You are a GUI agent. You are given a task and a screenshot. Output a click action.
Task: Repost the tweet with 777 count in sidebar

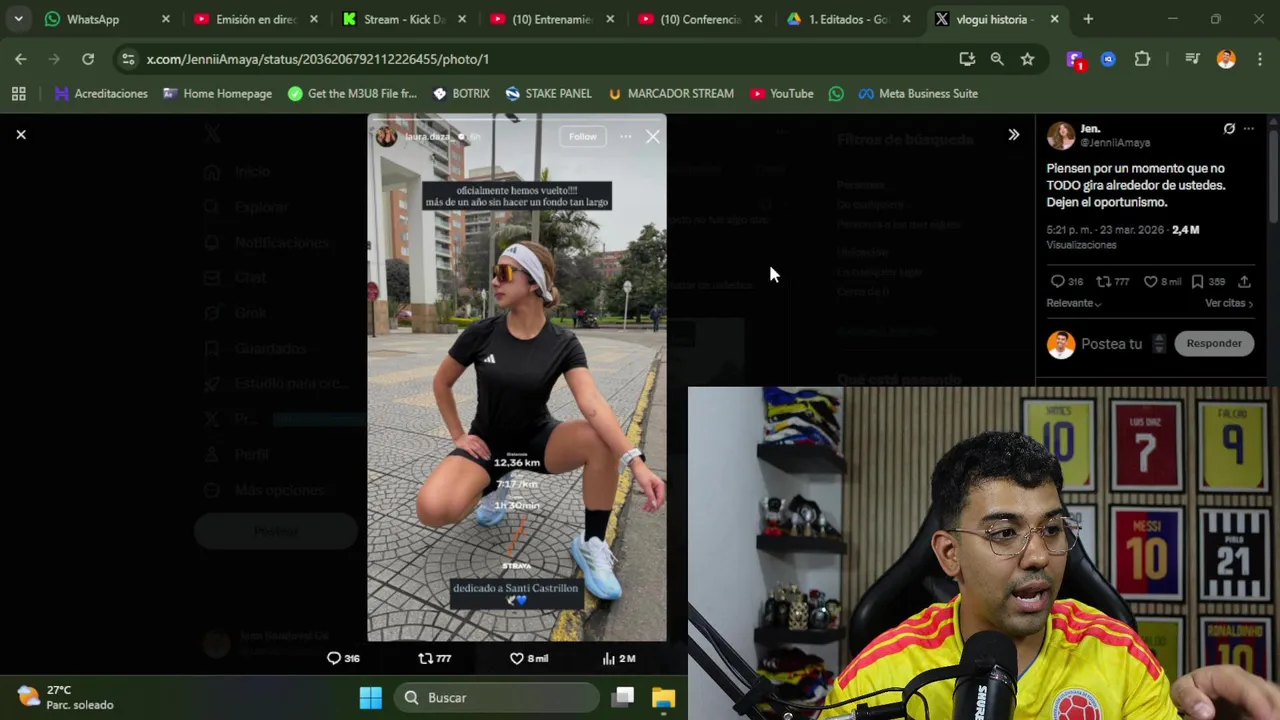click(x=1112, y=282)
